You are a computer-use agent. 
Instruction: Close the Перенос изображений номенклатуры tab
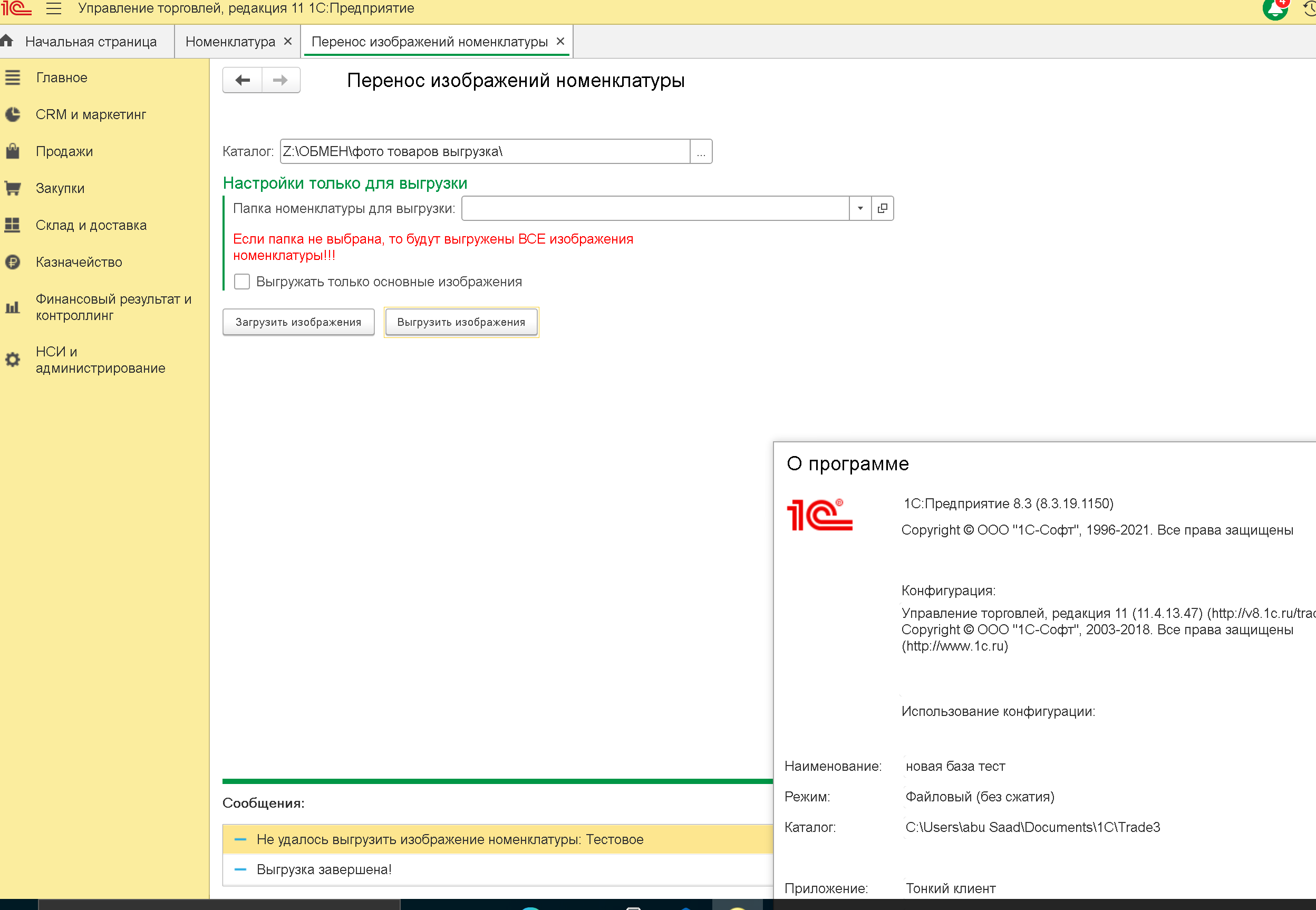click(560, 41)
